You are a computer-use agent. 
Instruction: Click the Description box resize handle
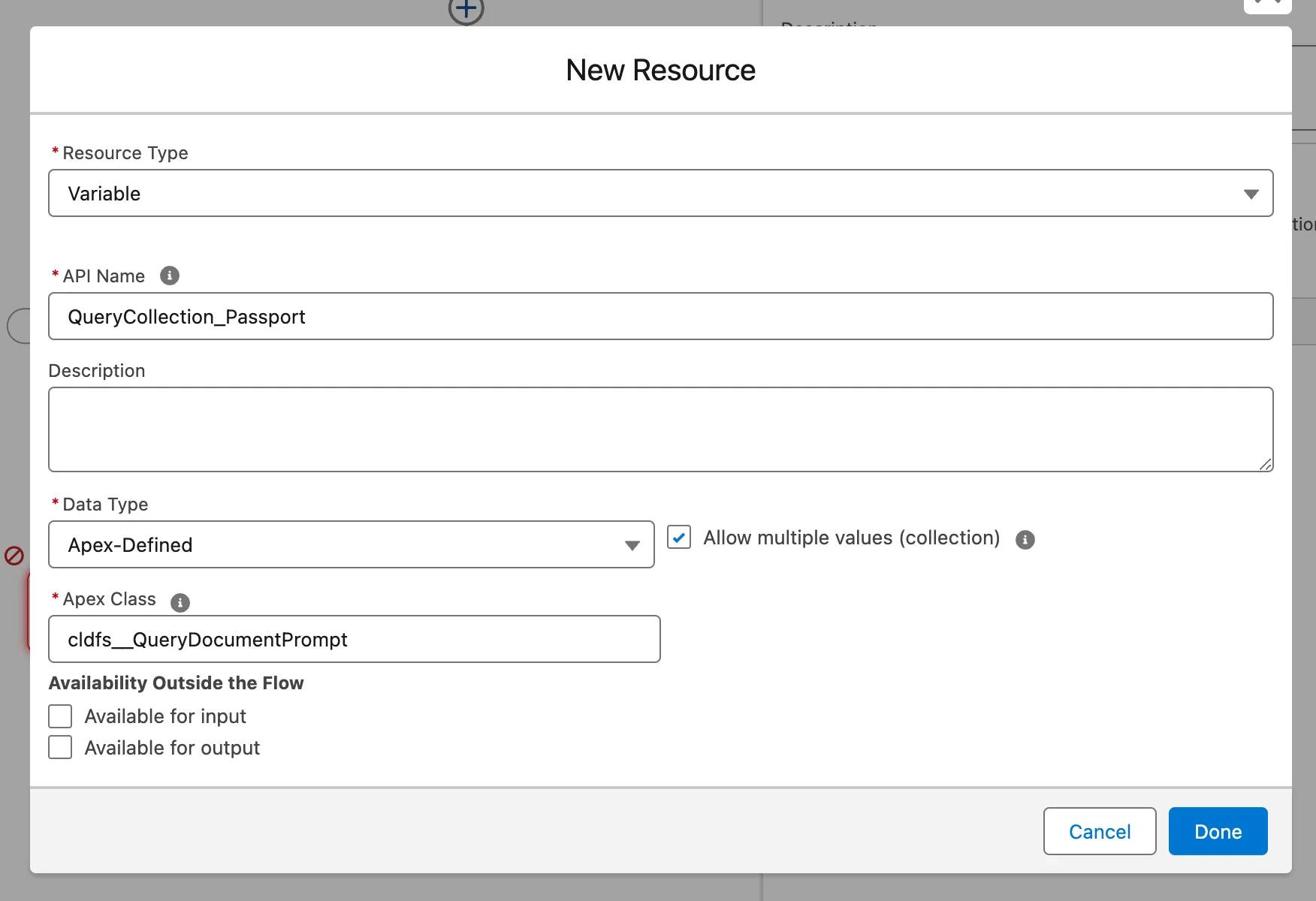[x=1265, y=464]
